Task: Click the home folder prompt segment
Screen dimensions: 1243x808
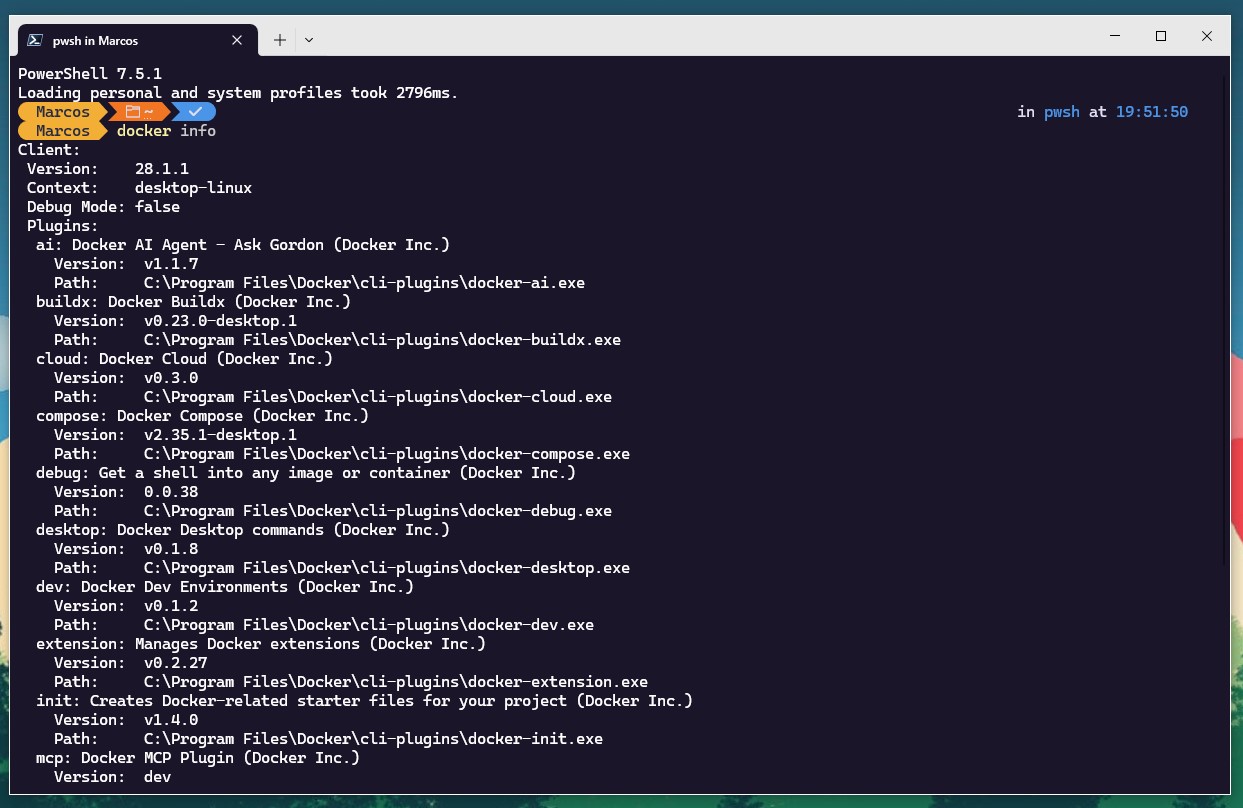Action: tap(139, 112)
